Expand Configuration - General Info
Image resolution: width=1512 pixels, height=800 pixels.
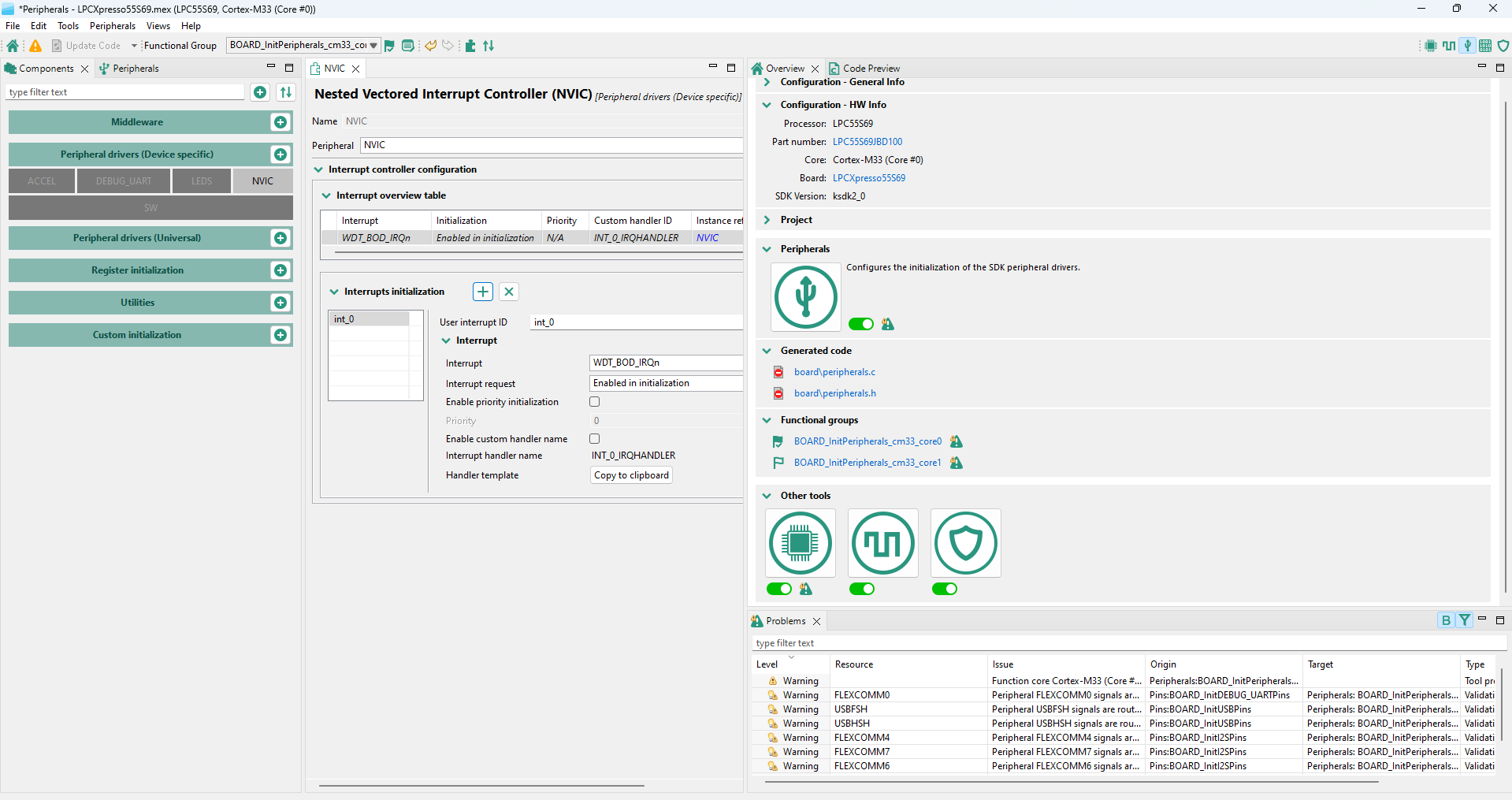[x=767, y=82]
